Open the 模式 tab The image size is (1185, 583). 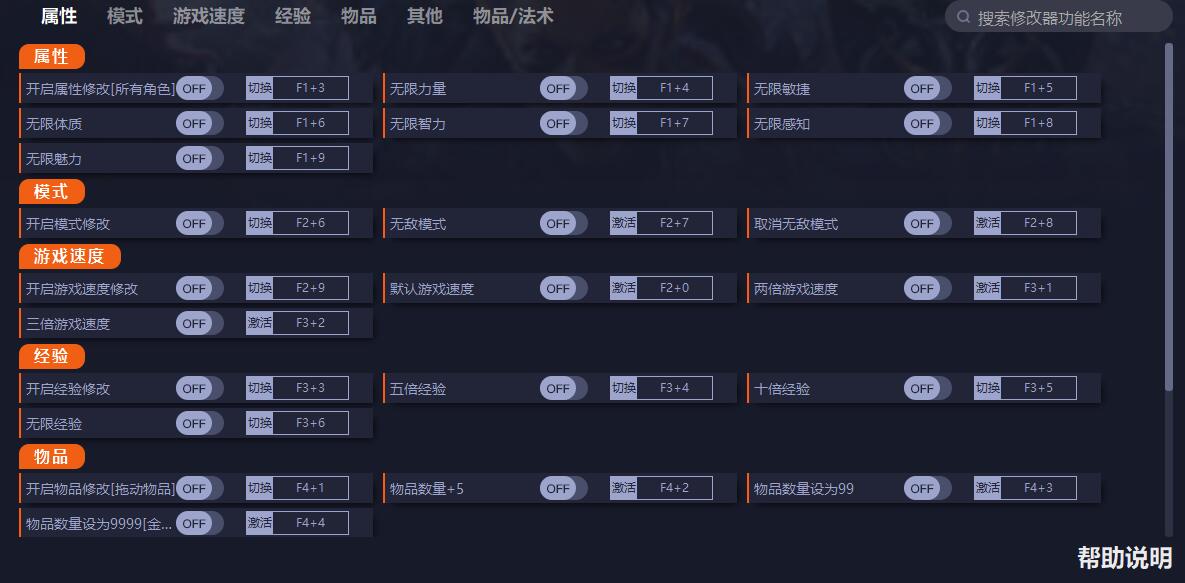click(x=125, y=16)
